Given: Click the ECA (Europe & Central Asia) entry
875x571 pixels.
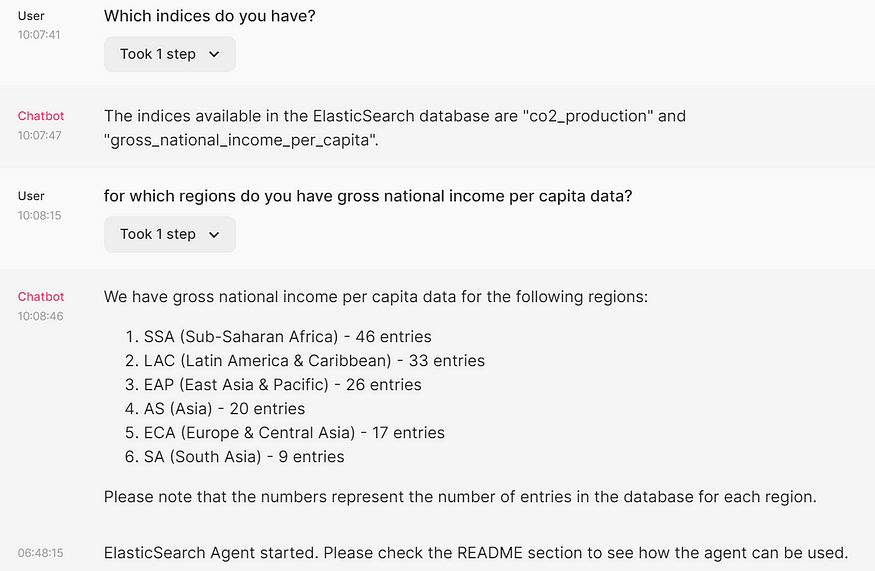Looking at the screenshot, I should tap(294, 433).
